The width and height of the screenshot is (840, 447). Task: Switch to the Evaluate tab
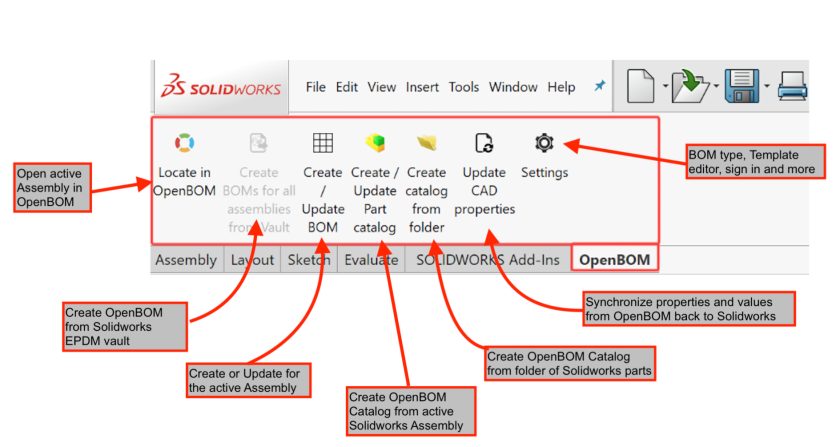pyautogui.click(x=371, y=260)
